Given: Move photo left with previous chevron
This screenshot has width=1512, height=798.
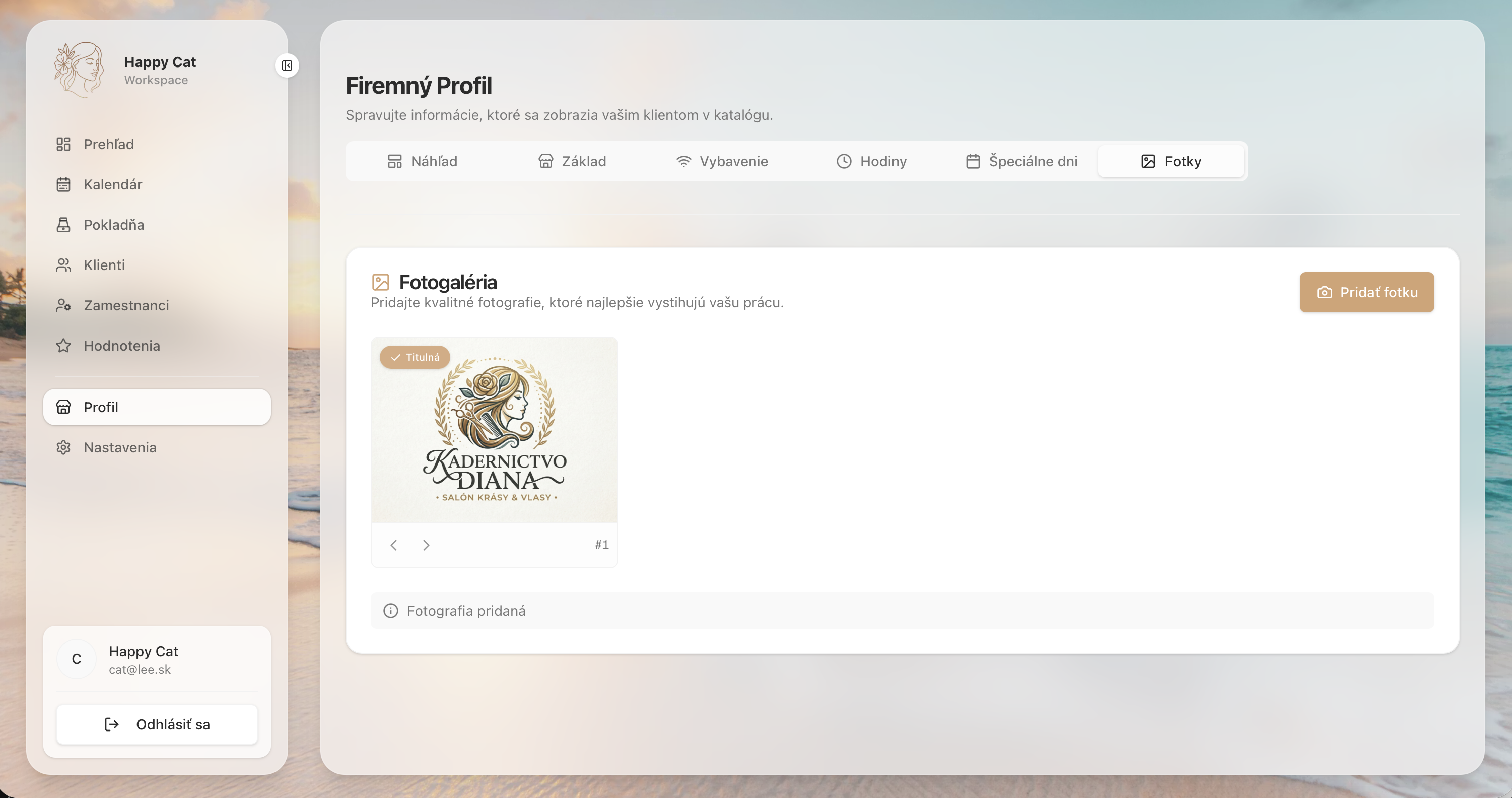Looking at the screenshot, I should [x=394, y=545].
